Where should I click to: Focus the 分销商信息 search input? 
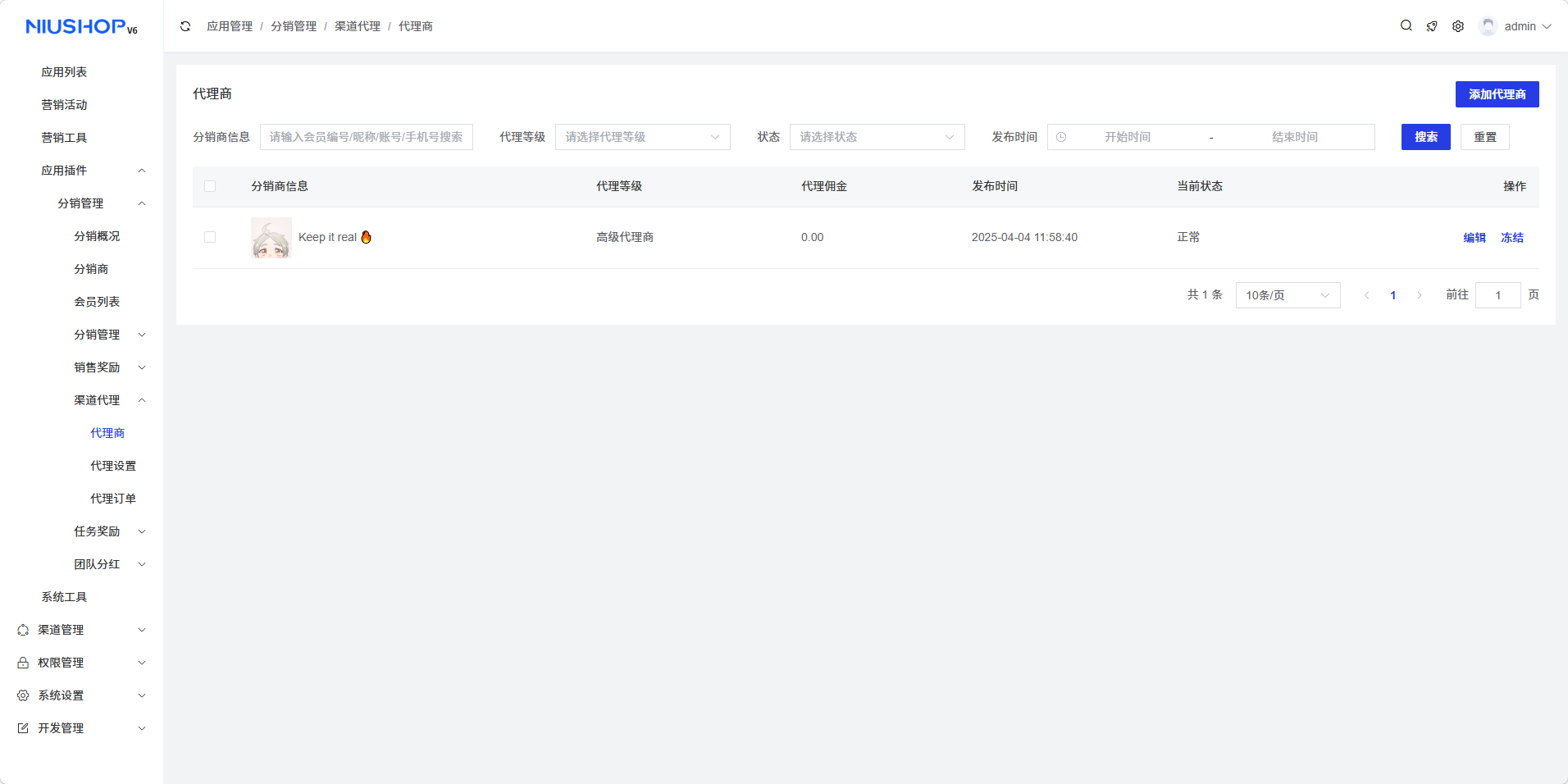366,137
